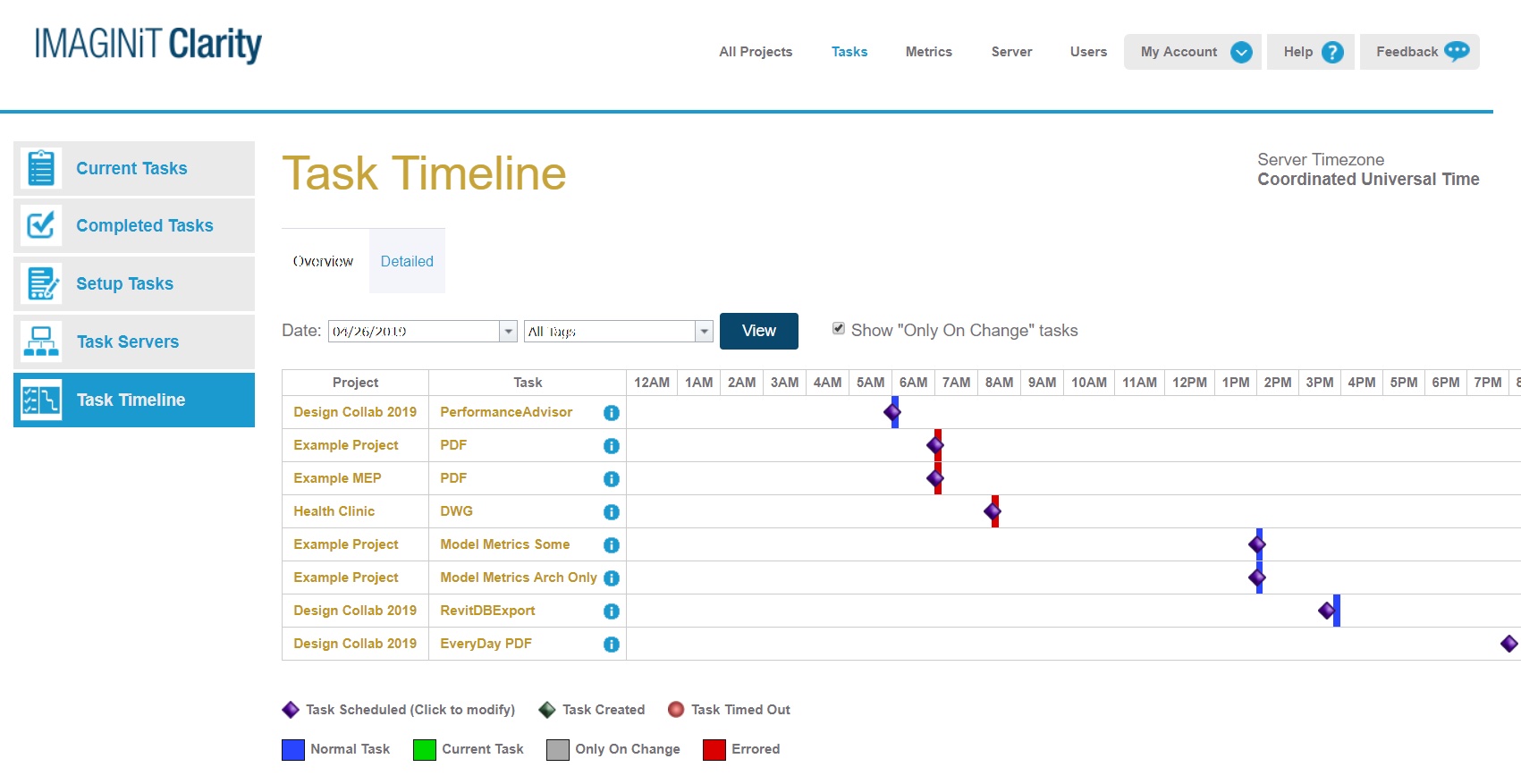Click the Task Timeline chart icon
This screenshot has height=784, width=1521.
pos(41,400)
